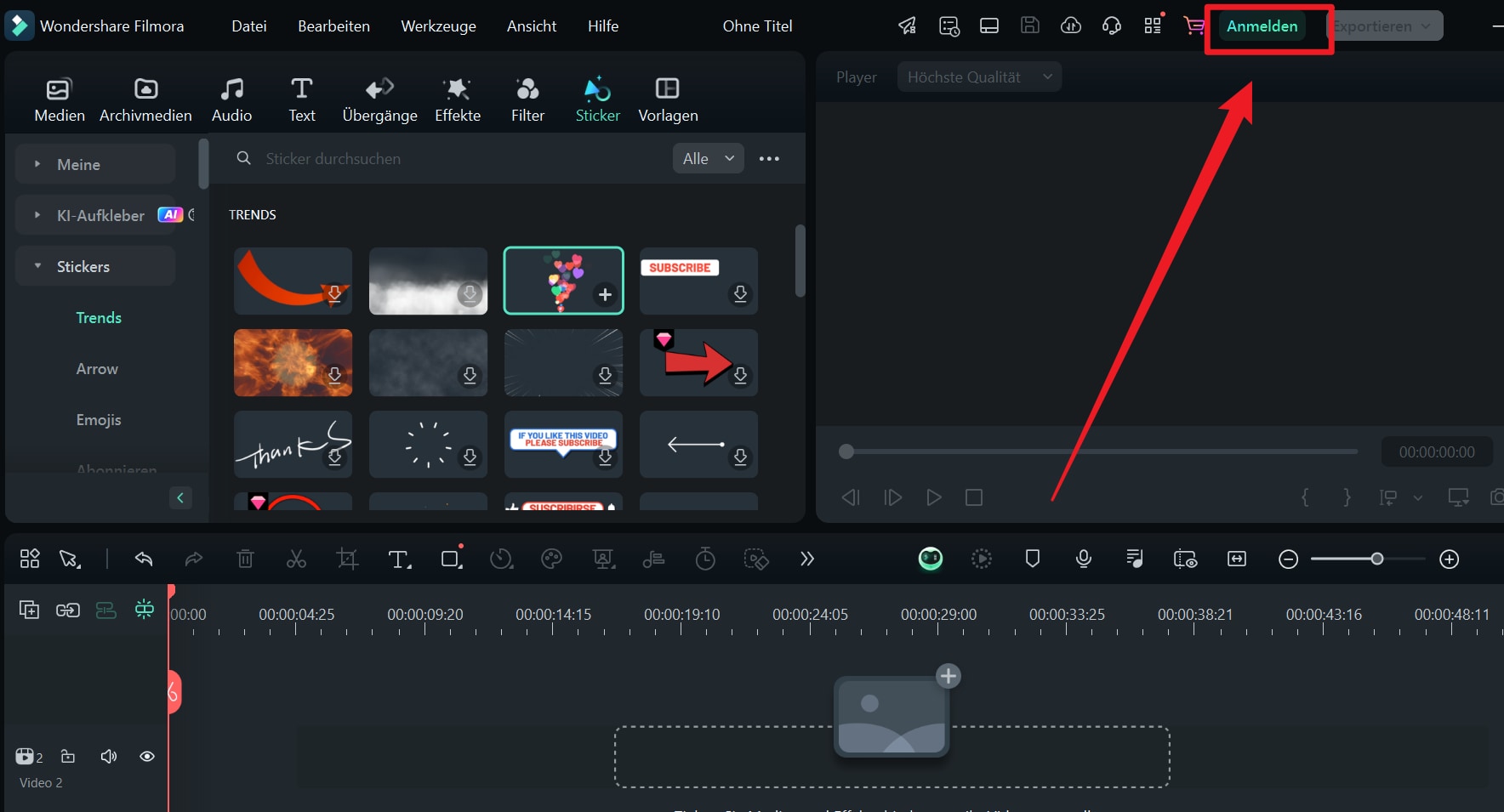Select the straight red arrow sticker thumbnail
The width and height of the screenshot is (1504, 812).
point(698,362)
